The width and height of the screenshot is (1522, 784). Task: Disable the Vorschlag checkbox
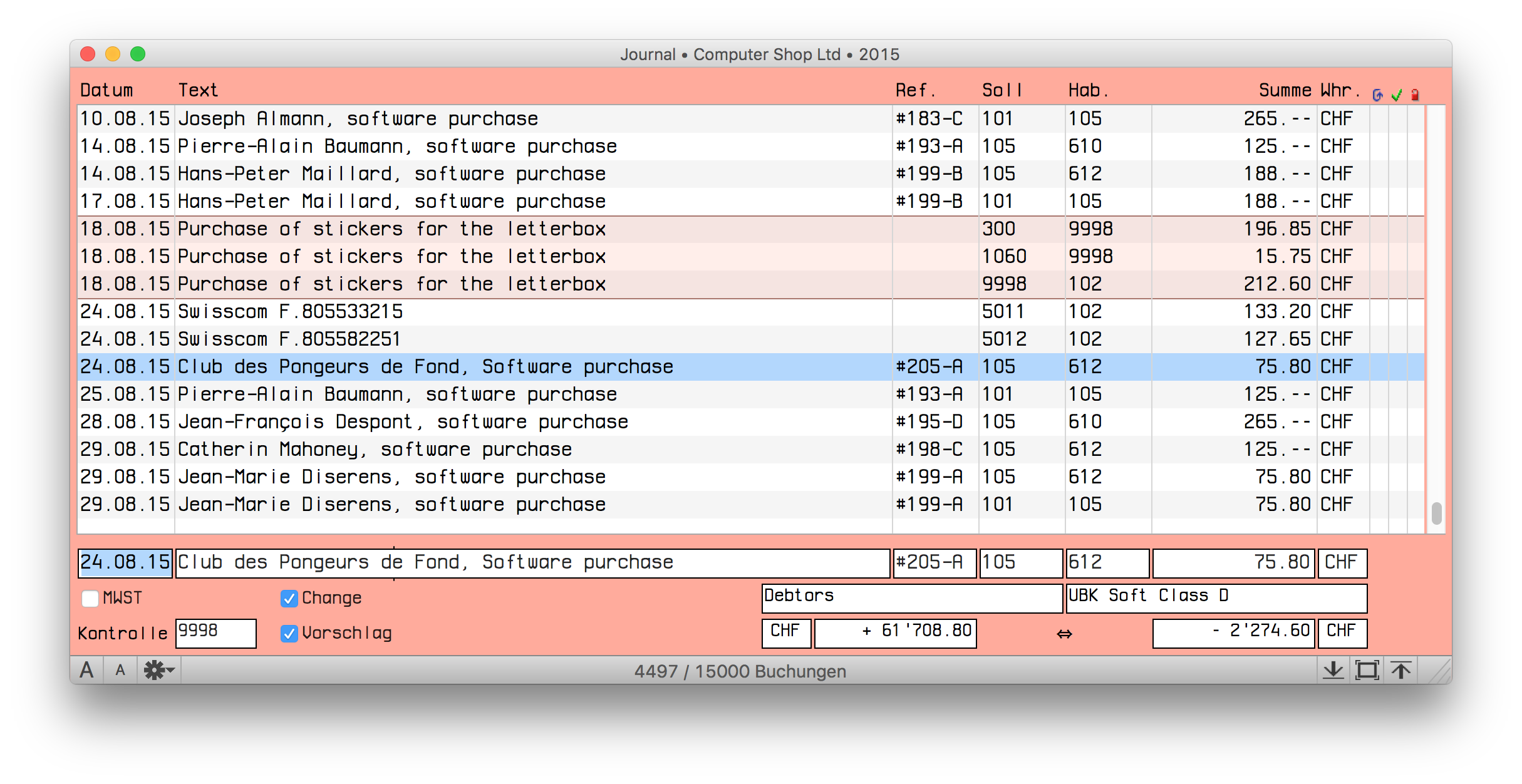pyautogui.click(x=289, y=633)
